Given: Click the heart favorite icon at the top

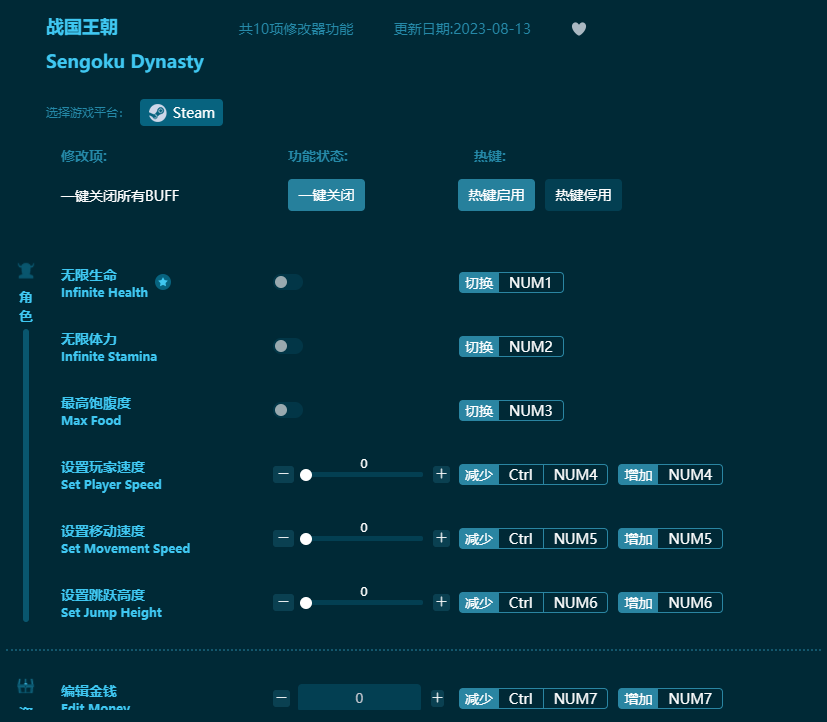Looking at the screenshot, I should point(578,29).
